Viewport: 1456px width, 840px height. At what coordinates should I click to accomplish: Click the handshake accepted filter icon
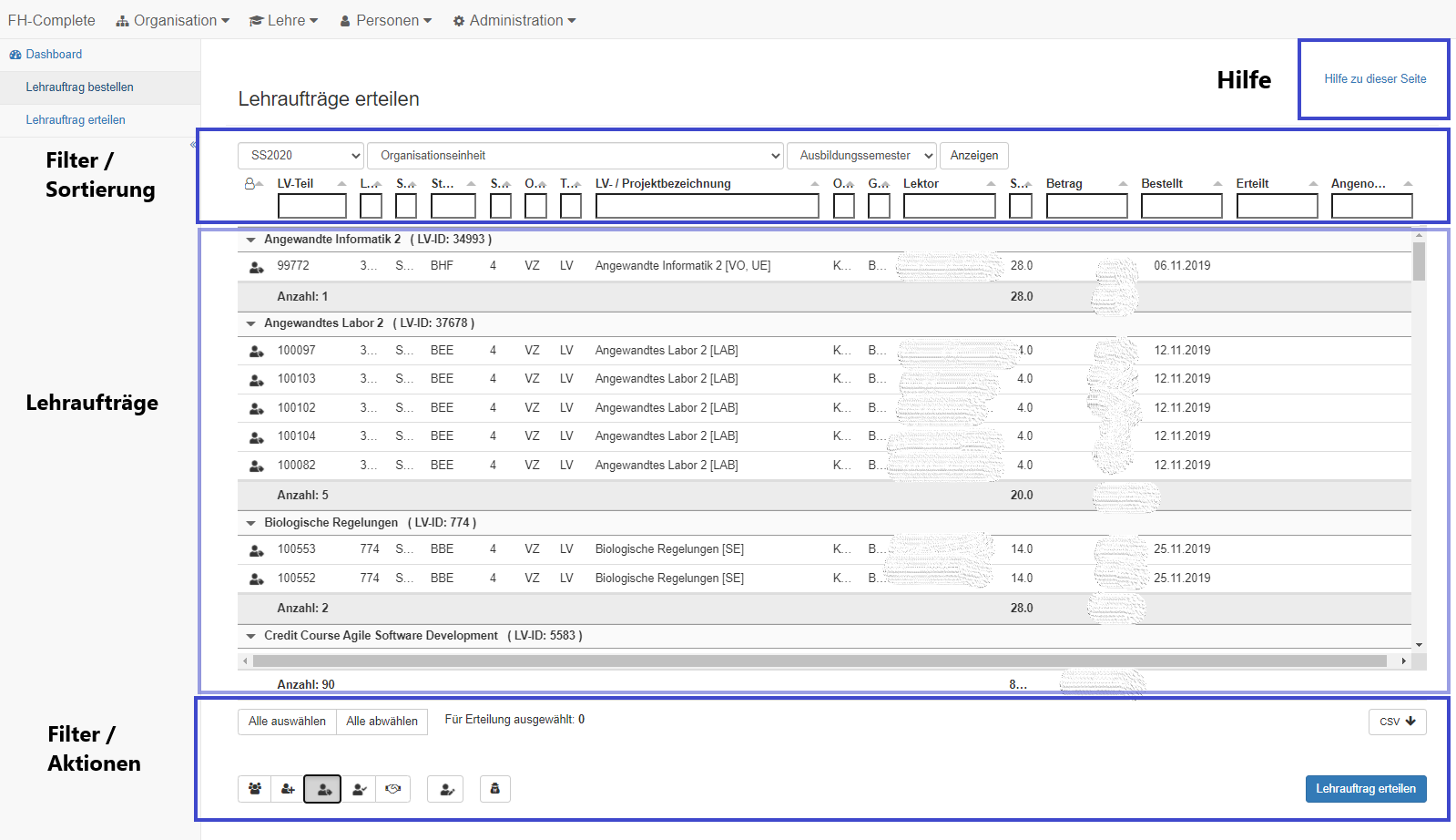393,789
